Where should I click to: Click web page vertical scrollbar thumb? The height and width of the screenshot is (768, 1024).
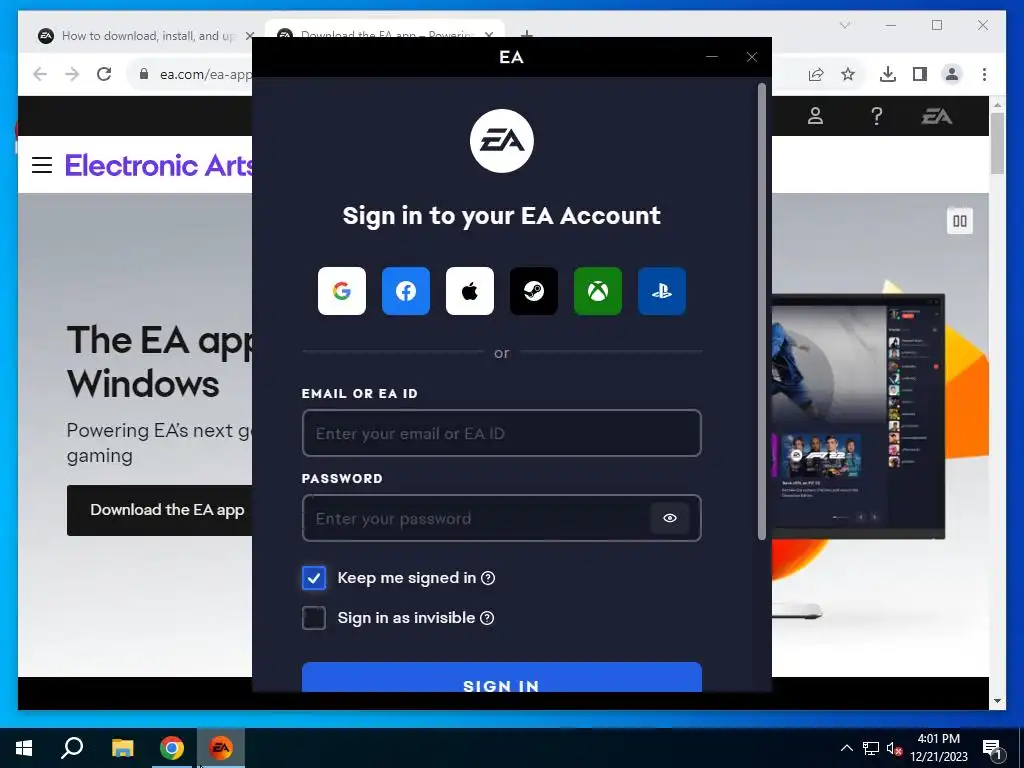(997, 143)
